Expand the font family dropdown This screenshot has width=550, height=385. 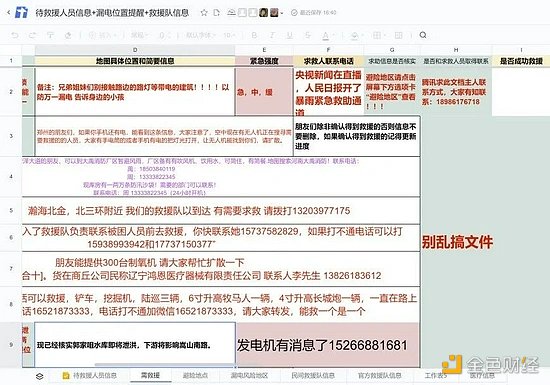tap(201, 35)
